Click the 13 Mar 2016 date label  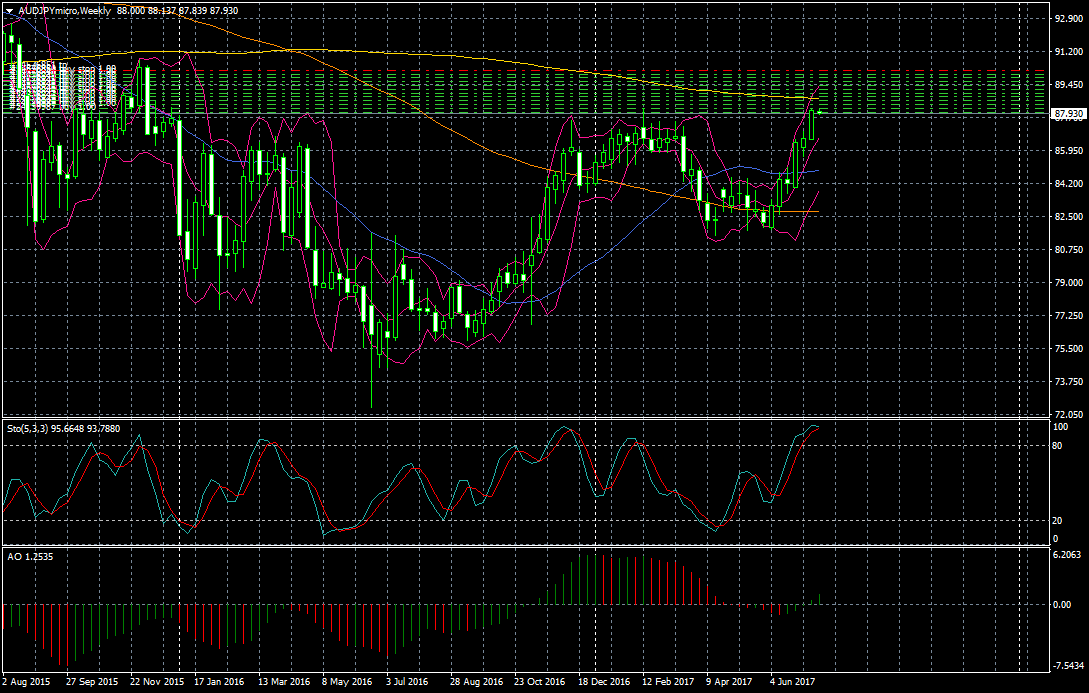coord(283,681)
